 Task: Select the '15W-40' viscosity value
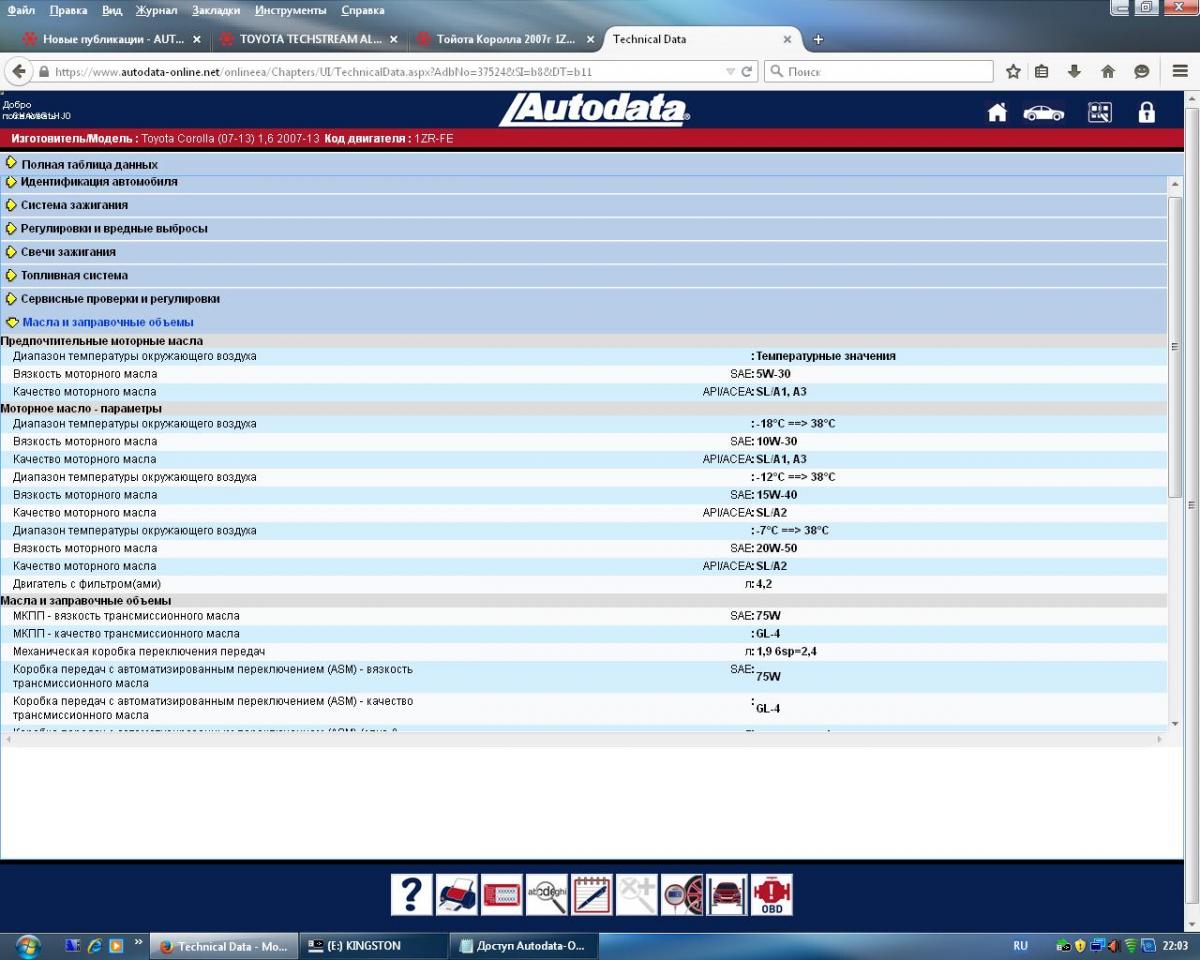(776, 495)
